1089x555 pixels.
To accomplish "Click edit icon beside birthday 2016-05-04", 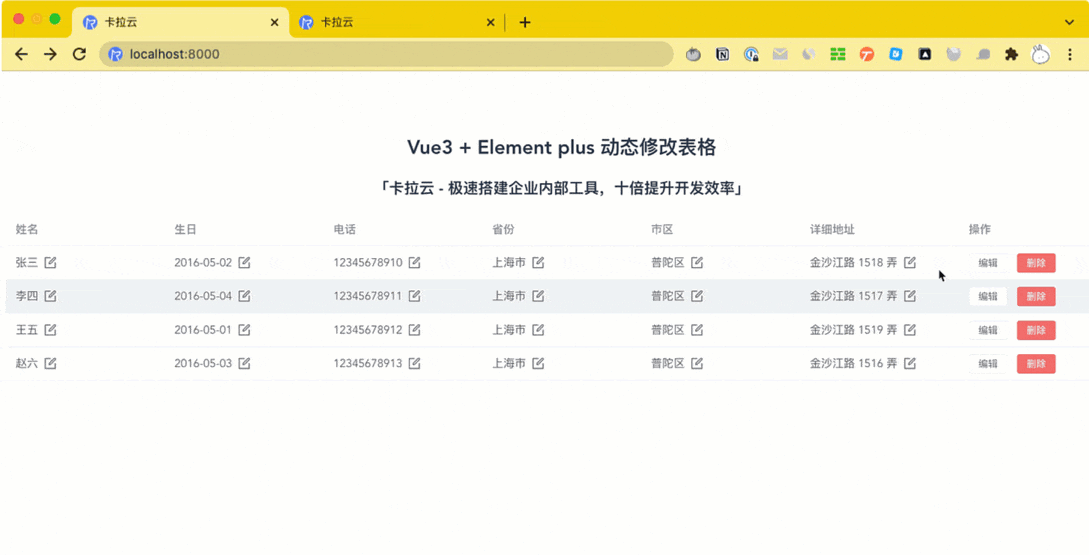I will (244, 296).
